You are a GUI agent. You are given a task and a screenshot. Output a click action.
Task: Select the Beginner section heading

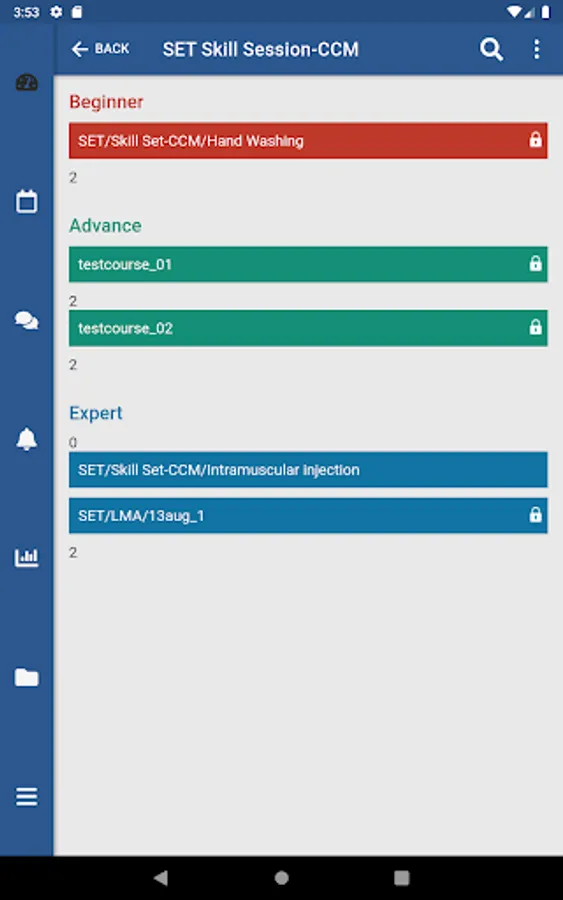pyautogui.click(x=106, y=102)
